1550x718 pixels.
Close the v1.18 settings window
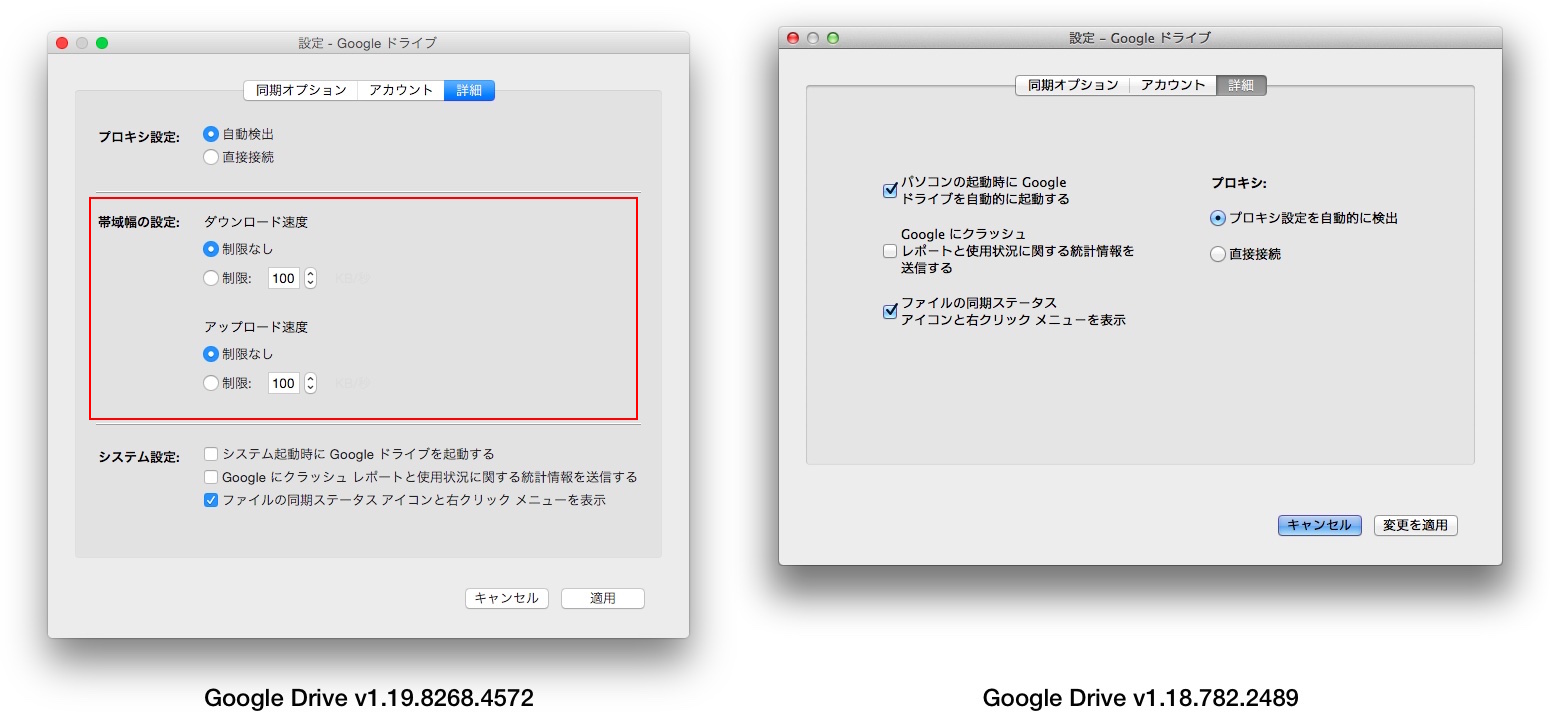[793, 38]
